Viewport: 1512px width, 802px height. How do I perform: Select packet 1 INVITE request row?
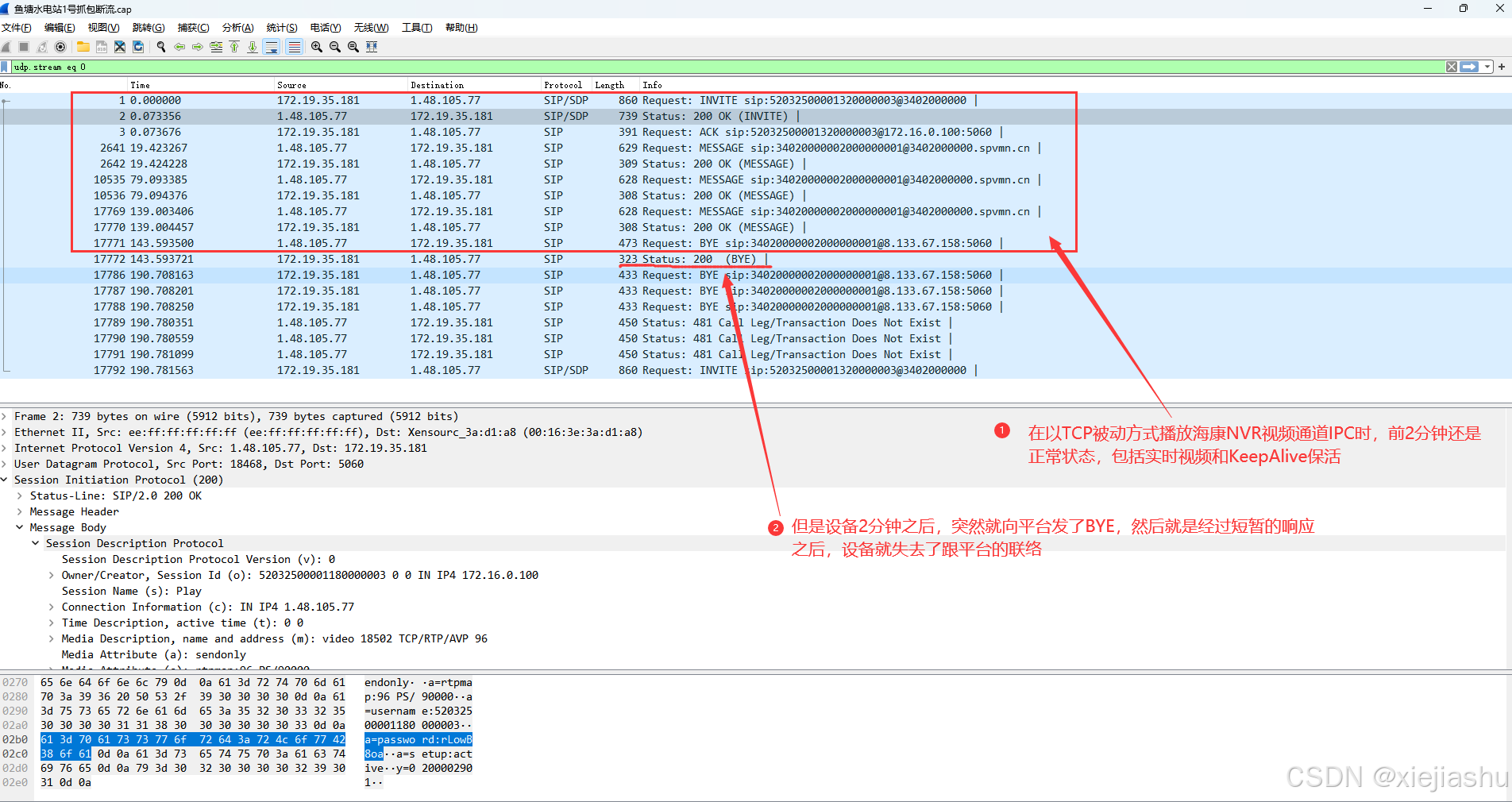click(x=754, y=100)
